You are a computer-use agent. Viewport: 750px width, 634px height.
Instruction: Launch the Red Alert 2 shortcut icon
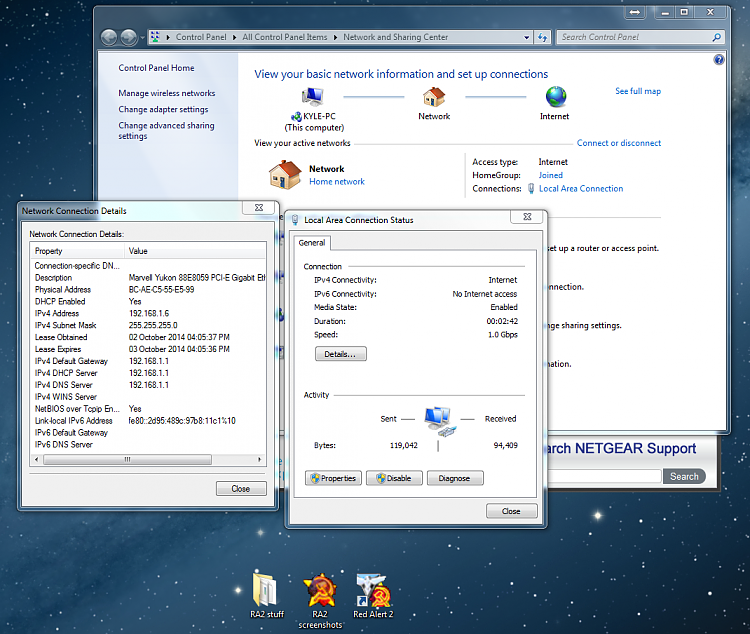(374, 590)
